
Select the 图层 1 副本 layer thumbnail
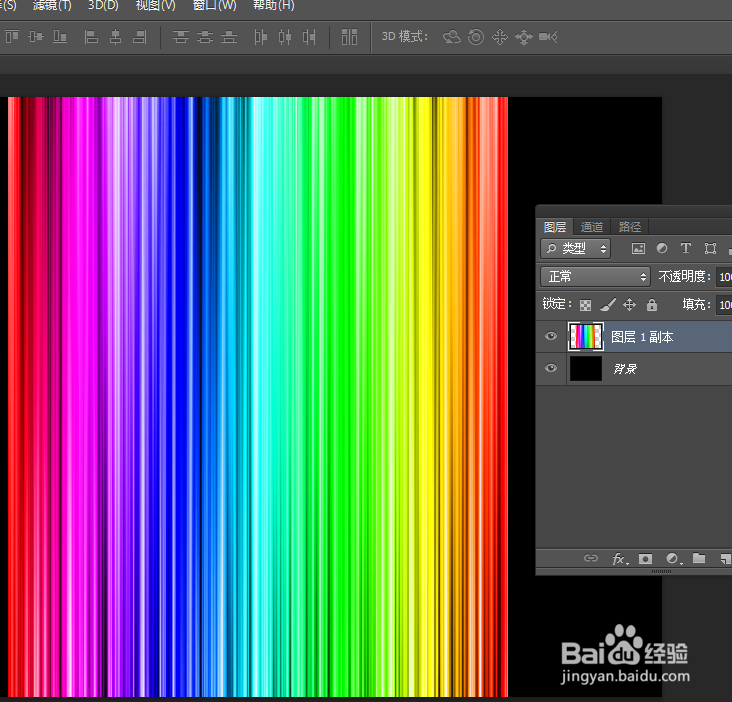tap(585, 337)
